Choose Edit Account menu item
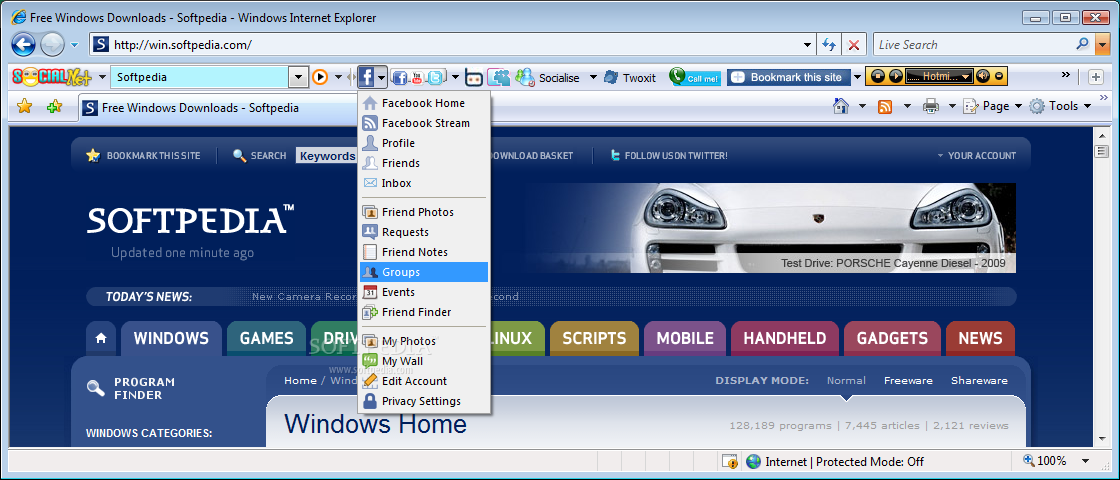Screen dimensions: 1120x480 (x=424, y=381)
